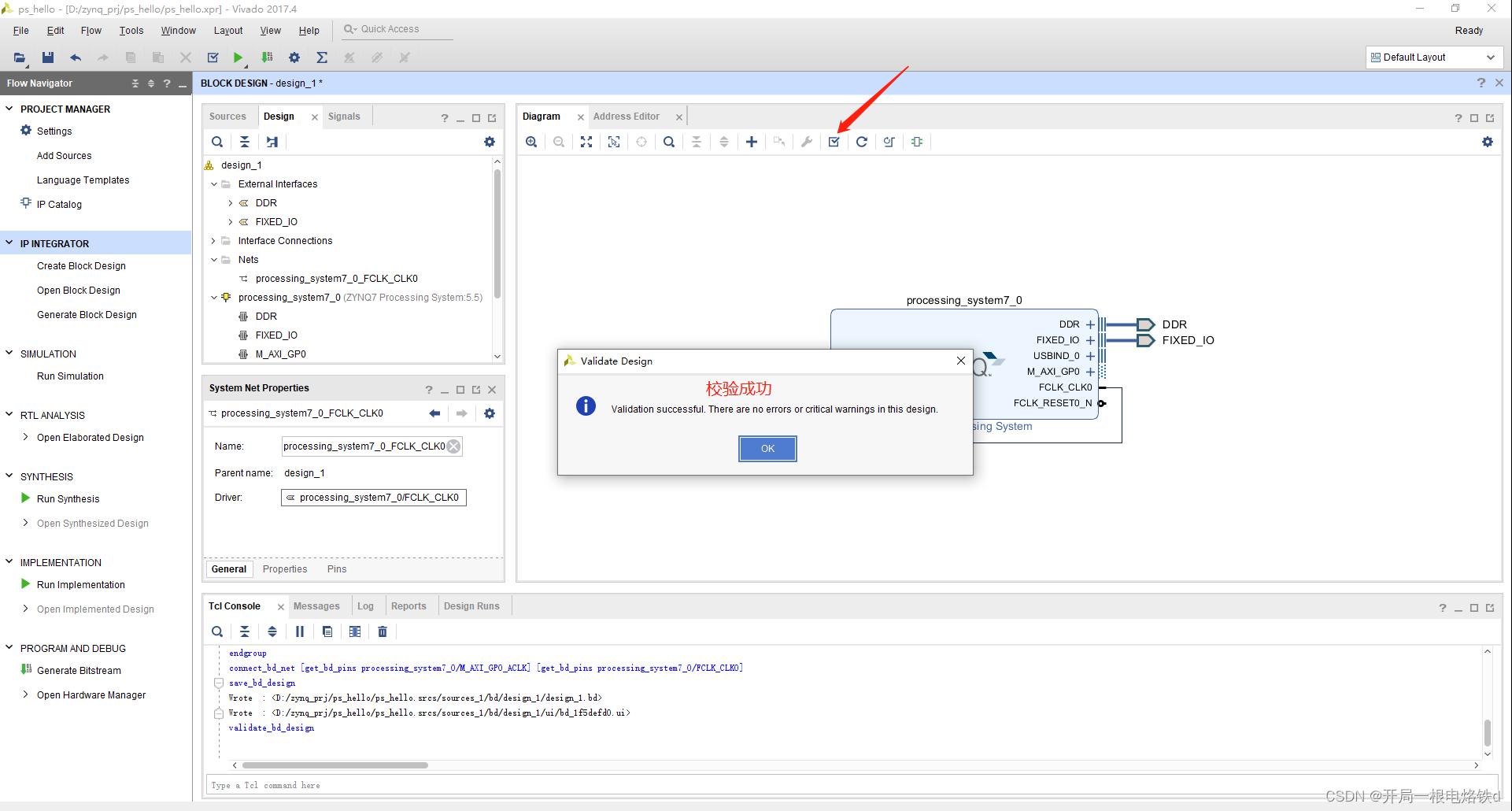Click the Validate Design icon in diagram toolbar
Viewport: 1512px width, 811px height.
(x=834, y=142)
